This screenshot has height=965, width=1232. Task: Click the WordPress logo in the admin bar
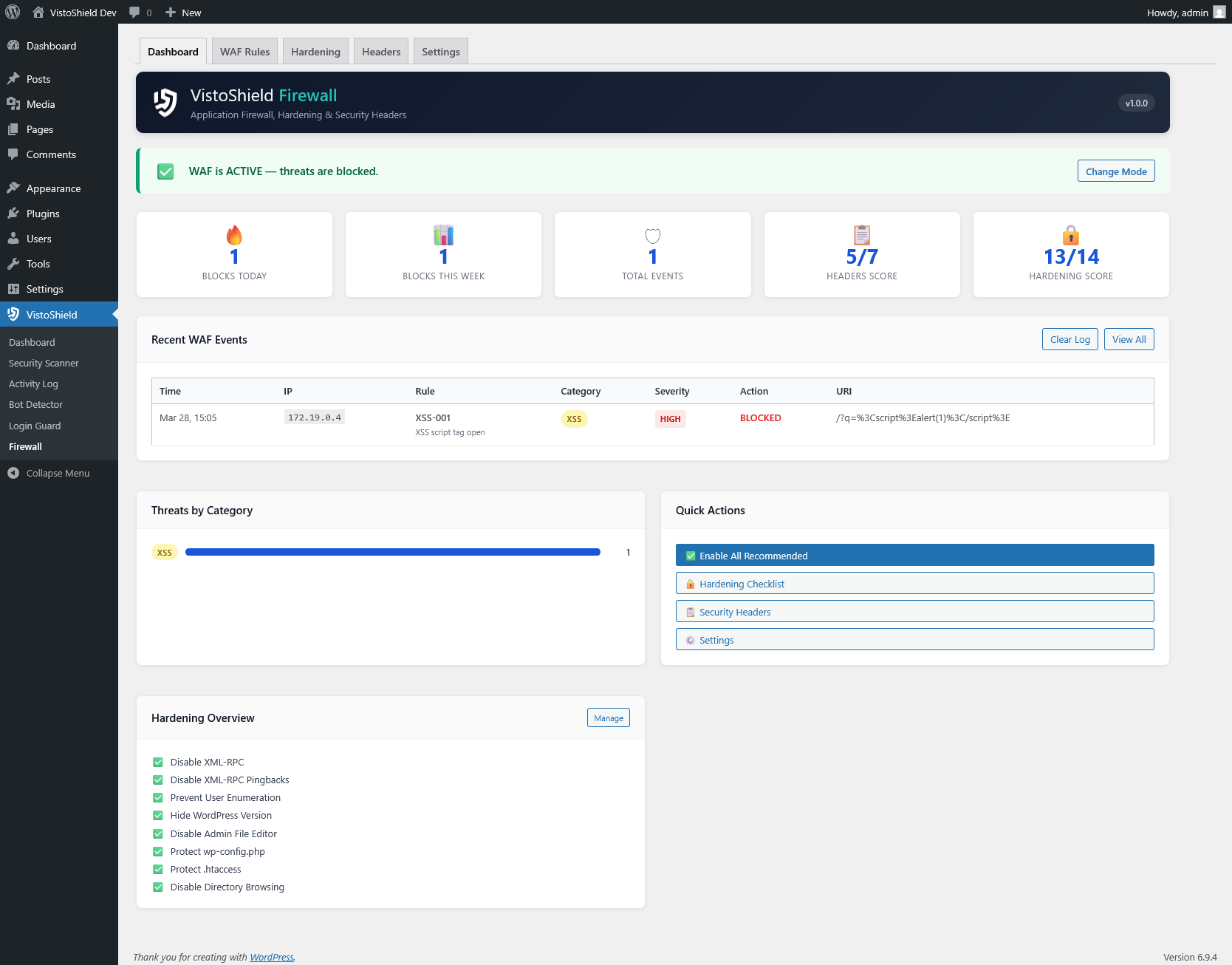(x=12, y=12)
